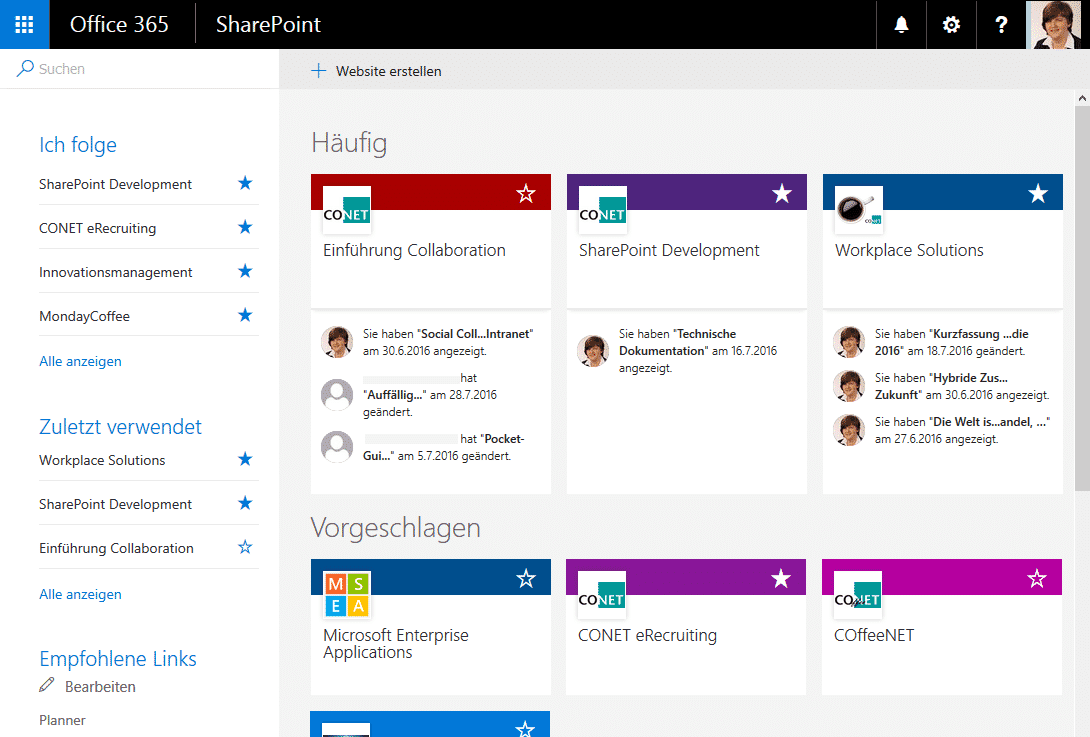The image size is (1090, 737).
Task: Toggle follow star on Workplace Solutions card
Action: click(1038, 193)
